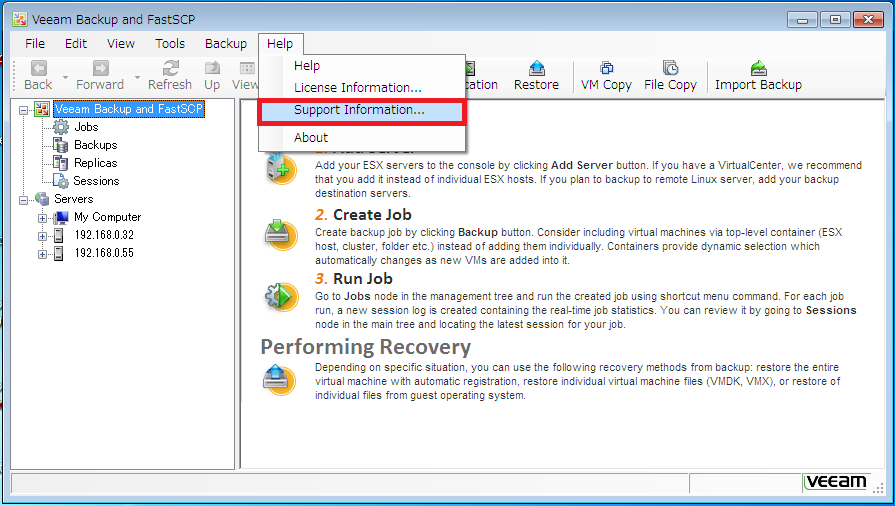The height and width of the screenshot is (506, 895).
Task: Open the Tools menu
Action: (170, 43)
